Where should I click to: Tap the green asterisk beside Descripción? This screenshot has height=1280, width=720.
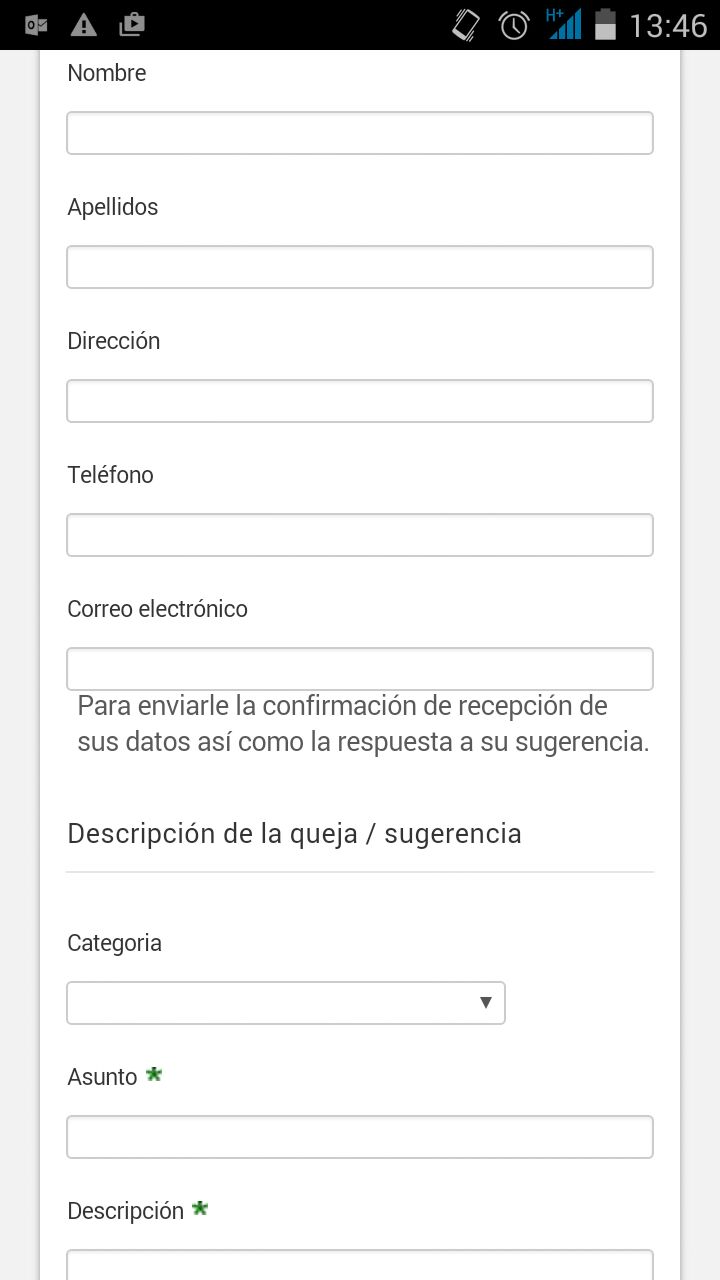click(200, 1209)
